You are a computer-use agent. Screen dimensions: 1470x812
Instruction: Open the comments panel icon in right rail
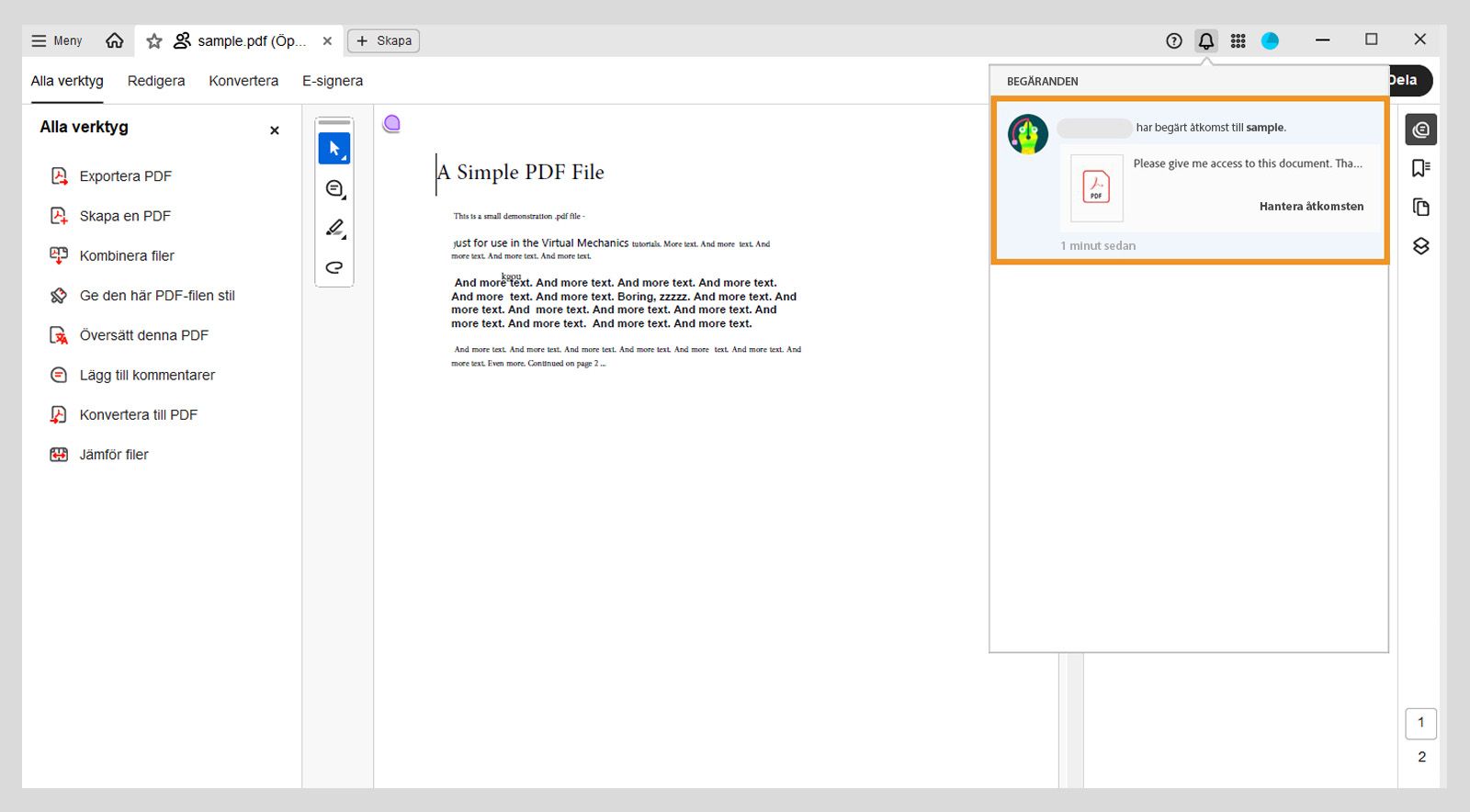pyautogui.click(x=1421, y=130)
